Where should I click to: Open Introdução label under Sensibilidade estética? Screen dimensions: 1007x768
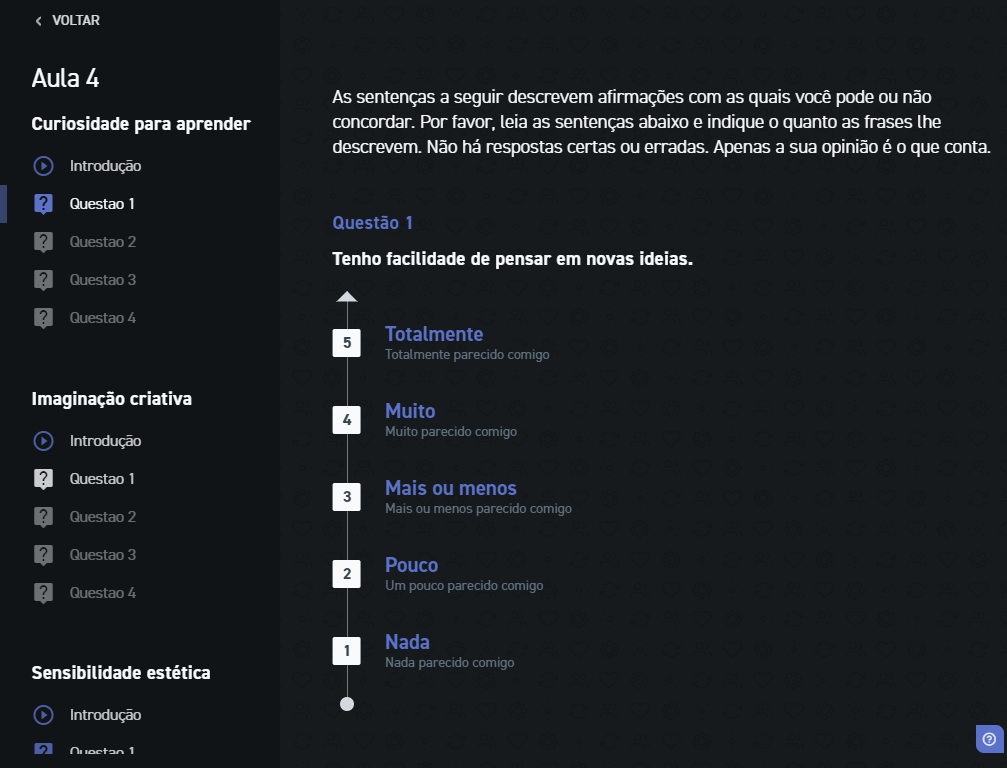(105, 715)
